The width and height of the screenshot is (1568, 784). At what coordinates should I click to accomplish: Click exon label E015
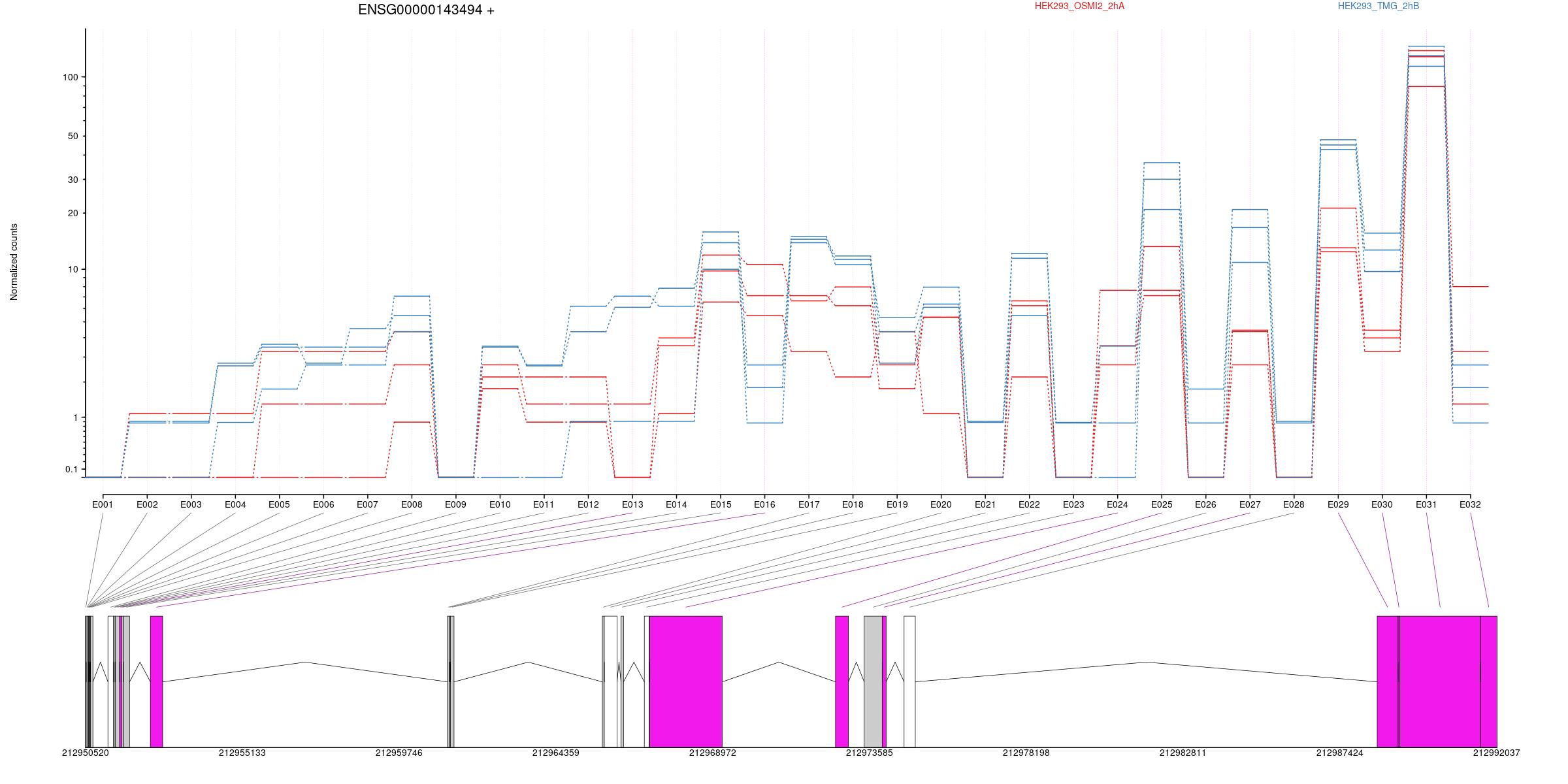(721, 504)
